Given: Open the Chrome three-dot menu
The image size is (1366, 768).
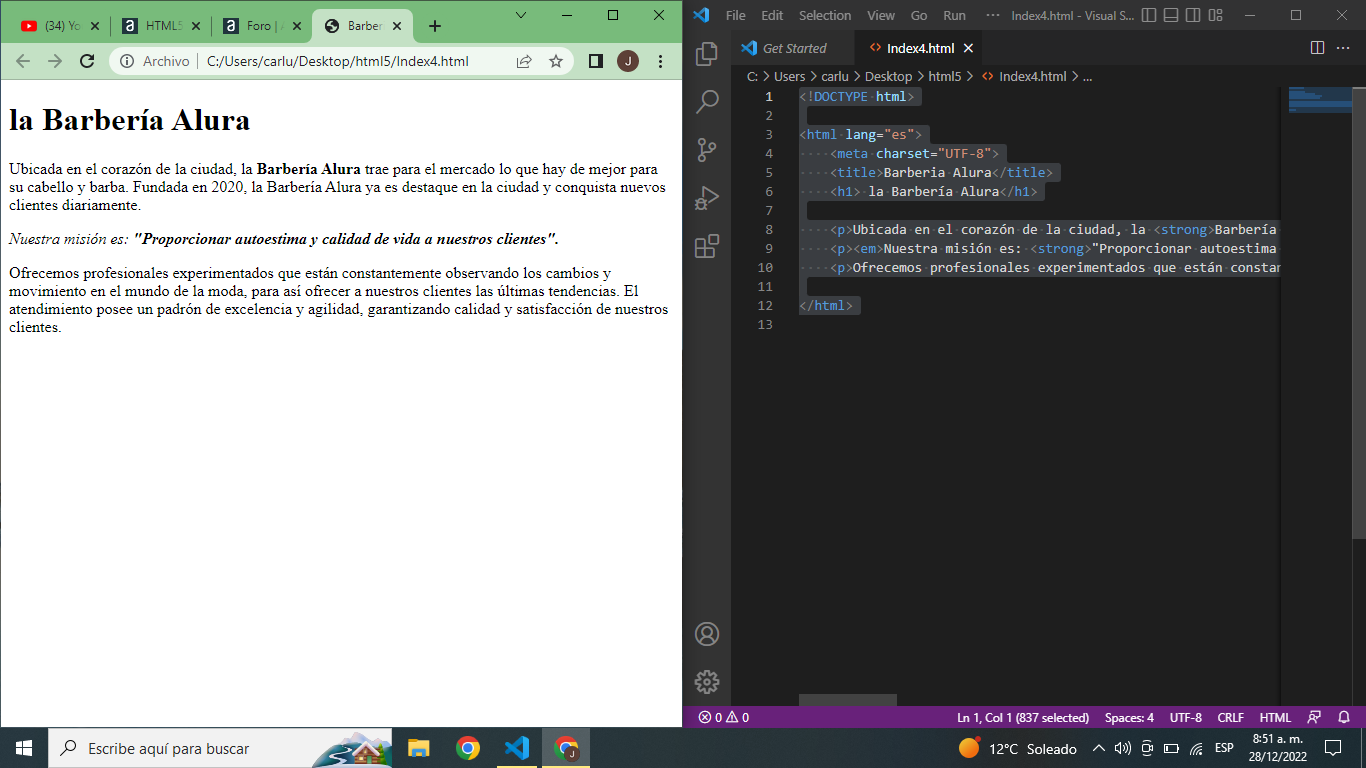Looking at the screenshot, I should coord(660,61).
